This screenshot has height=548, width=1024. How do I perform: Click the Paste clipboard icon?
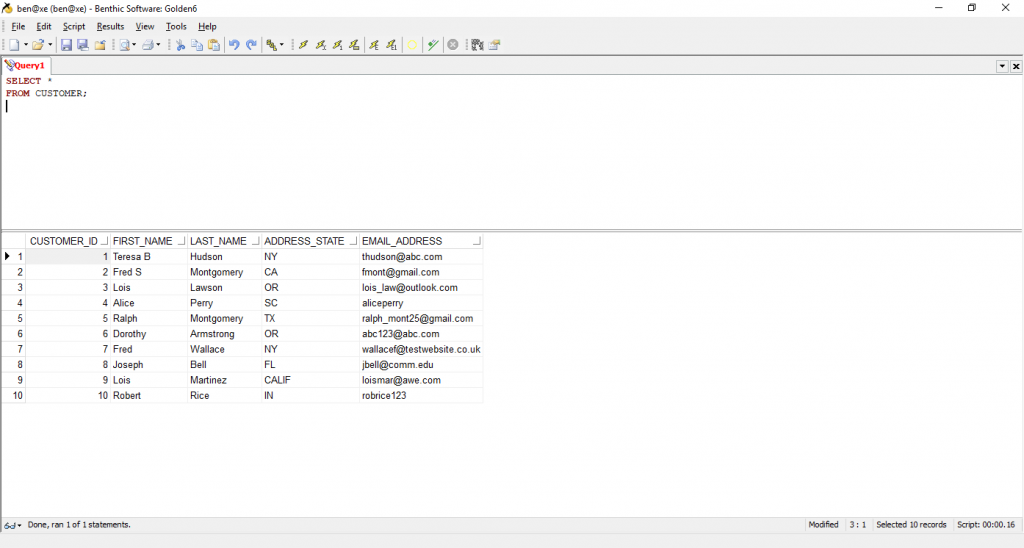point(213,45)
